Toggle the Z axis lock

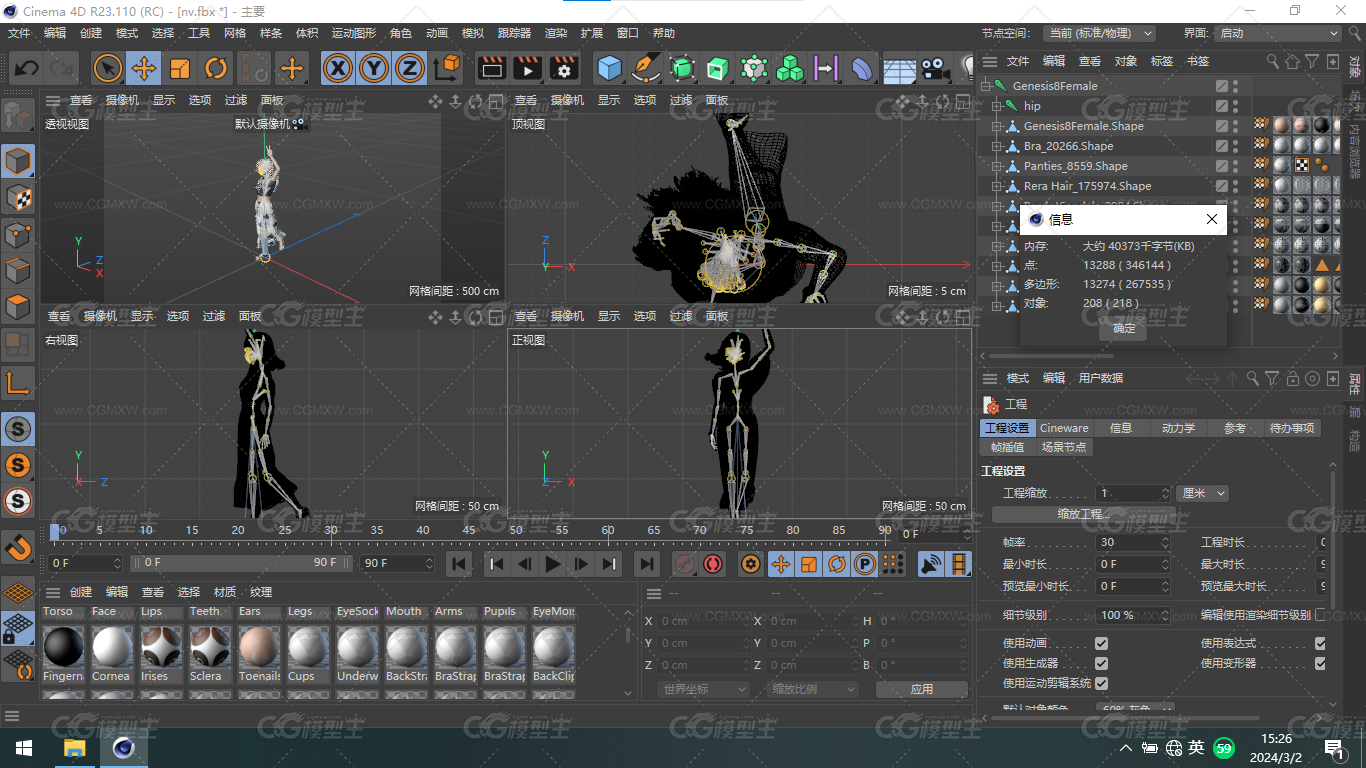pos(409,68)
